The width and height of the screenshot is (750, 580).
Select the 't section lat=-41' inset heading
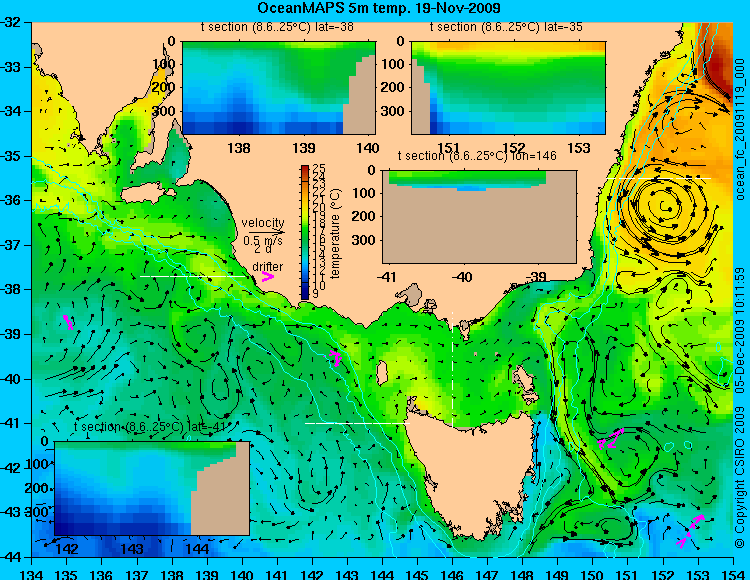(x=149, y=427)
